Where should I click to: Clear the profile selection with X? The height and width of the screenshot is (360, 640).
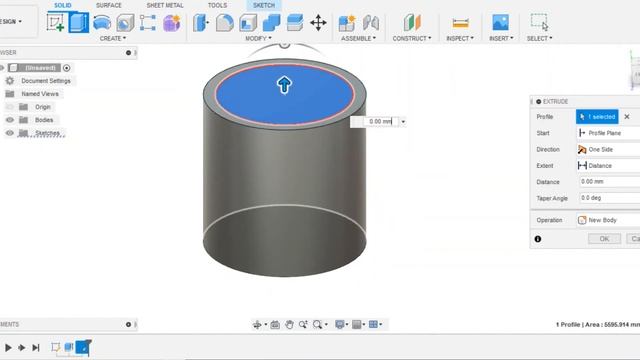[x=627, y=117]
